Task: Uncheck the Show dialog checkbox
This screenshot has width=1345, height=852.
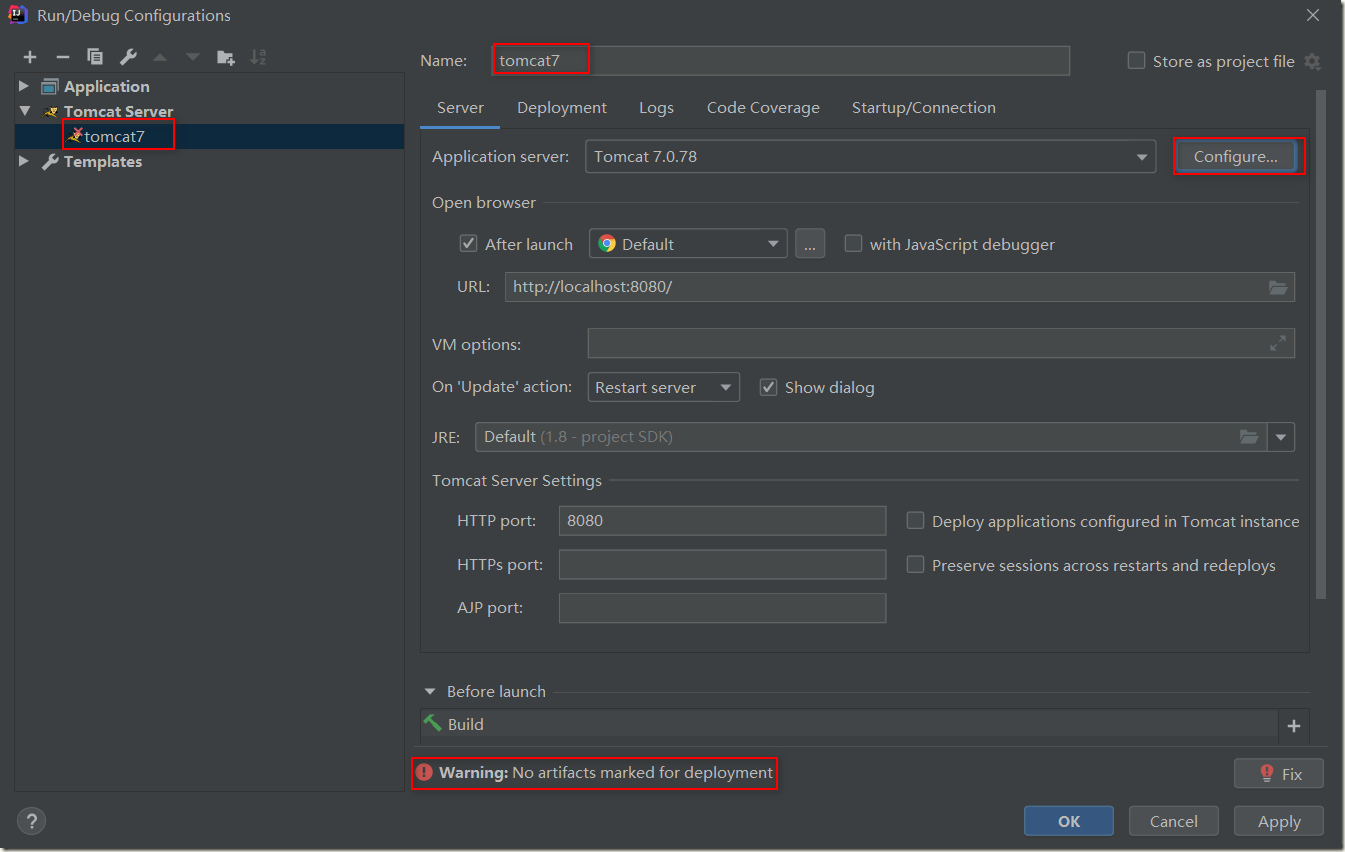Action: click(768, 387)
